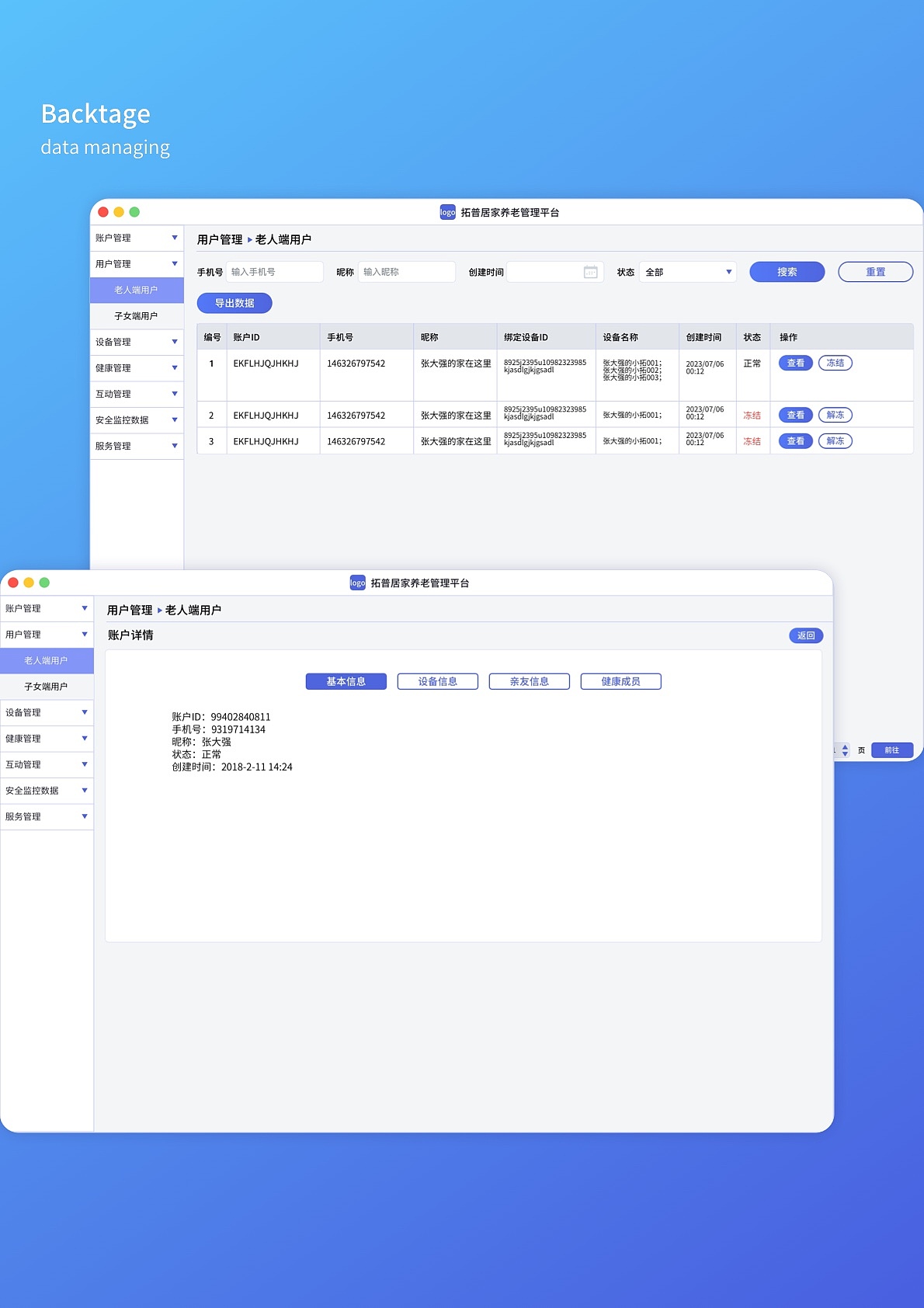Switch to 亲友信息 tab
Viewport: 924px width, 1308px height.
530,681
